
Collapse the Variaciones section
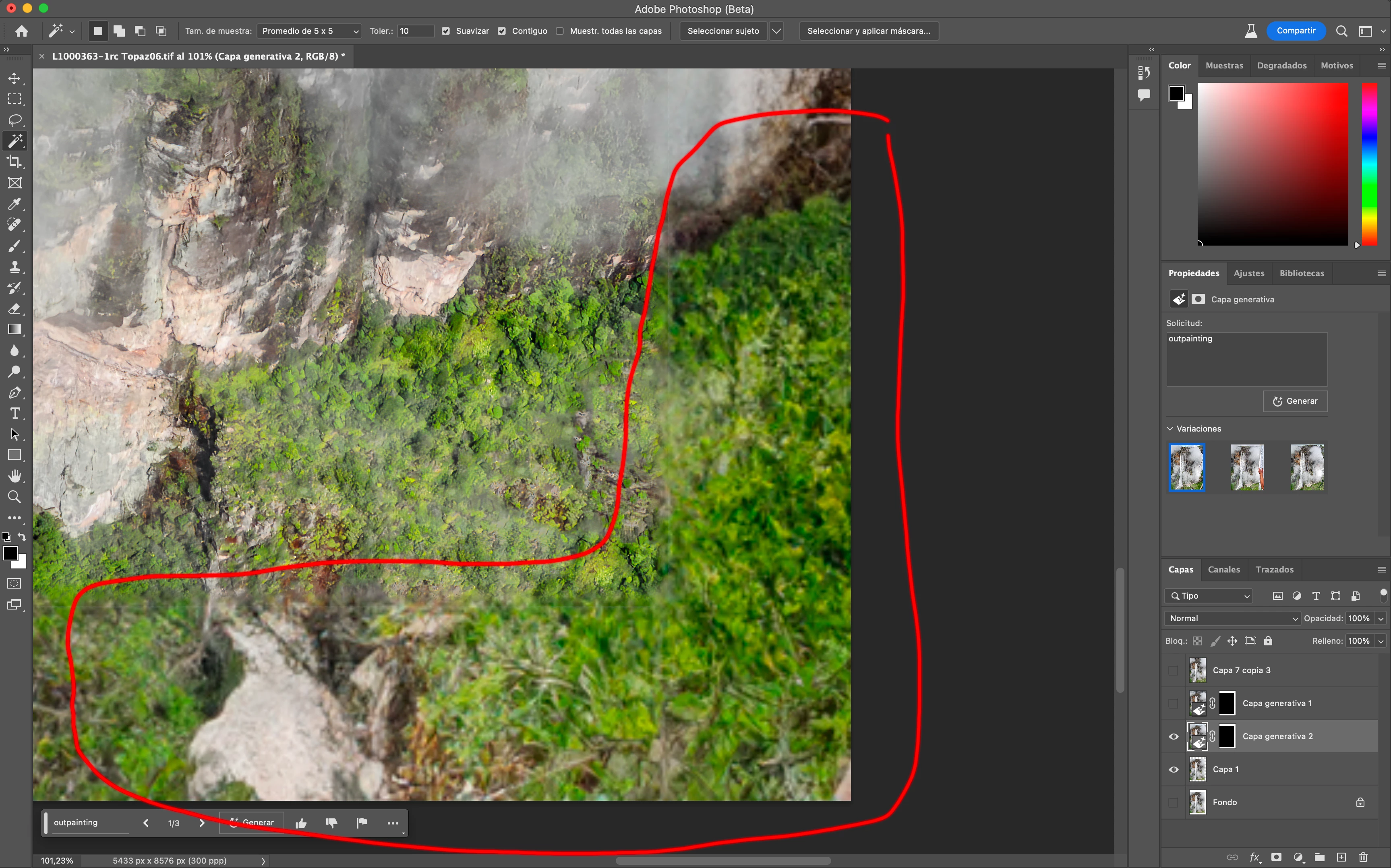[1170, 429]
